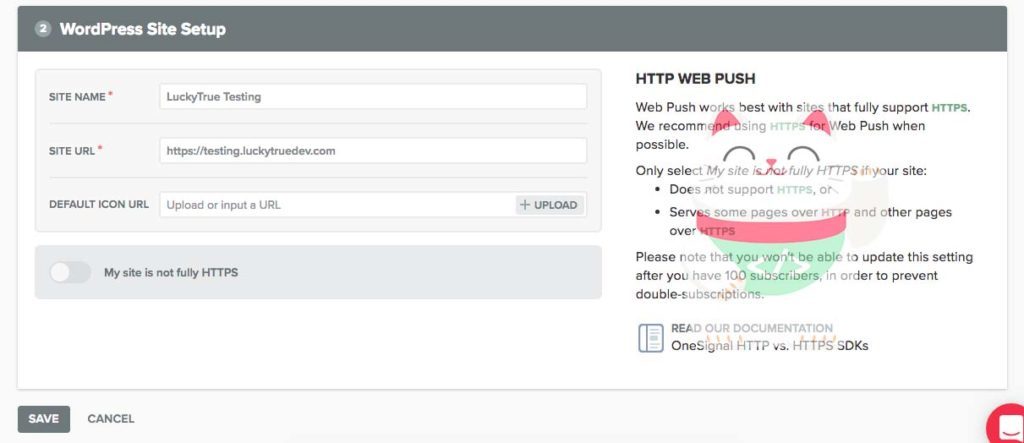Click the Cancel link
The height and width of the screenshot is (443, 1024).
[x=111, y=419]
